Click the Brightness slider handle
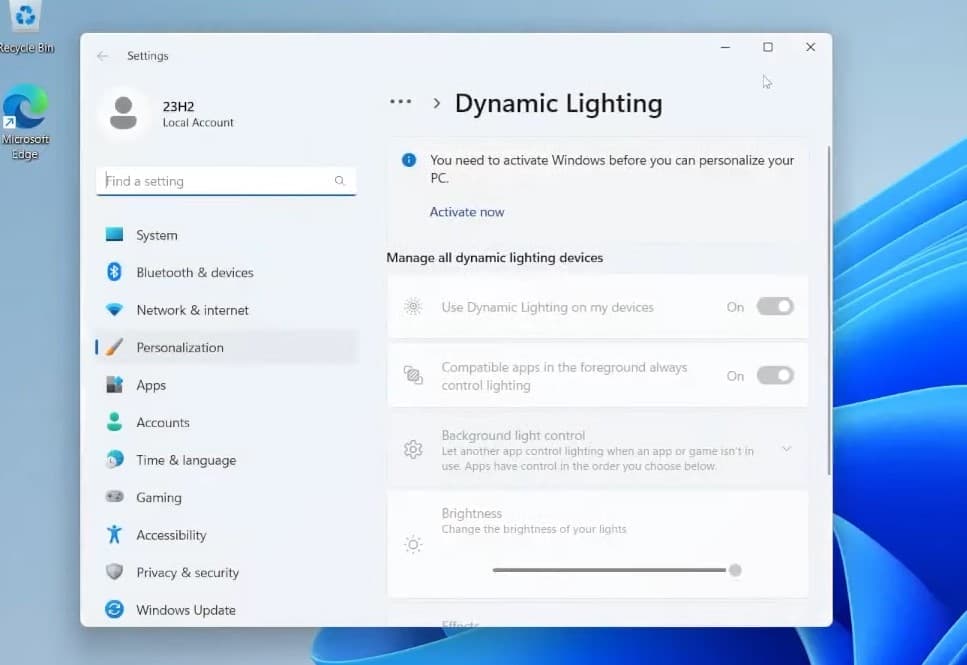Image resolution: width=967 pixels, height=665 pixels. [x=735, y=570]
